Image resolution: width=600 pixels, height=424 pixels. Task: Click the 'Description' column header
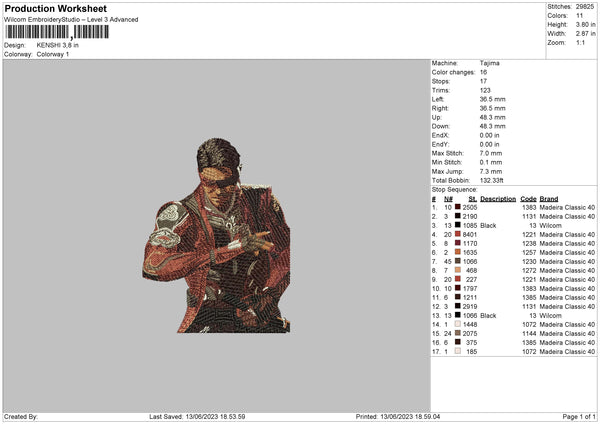click(498, 199)
